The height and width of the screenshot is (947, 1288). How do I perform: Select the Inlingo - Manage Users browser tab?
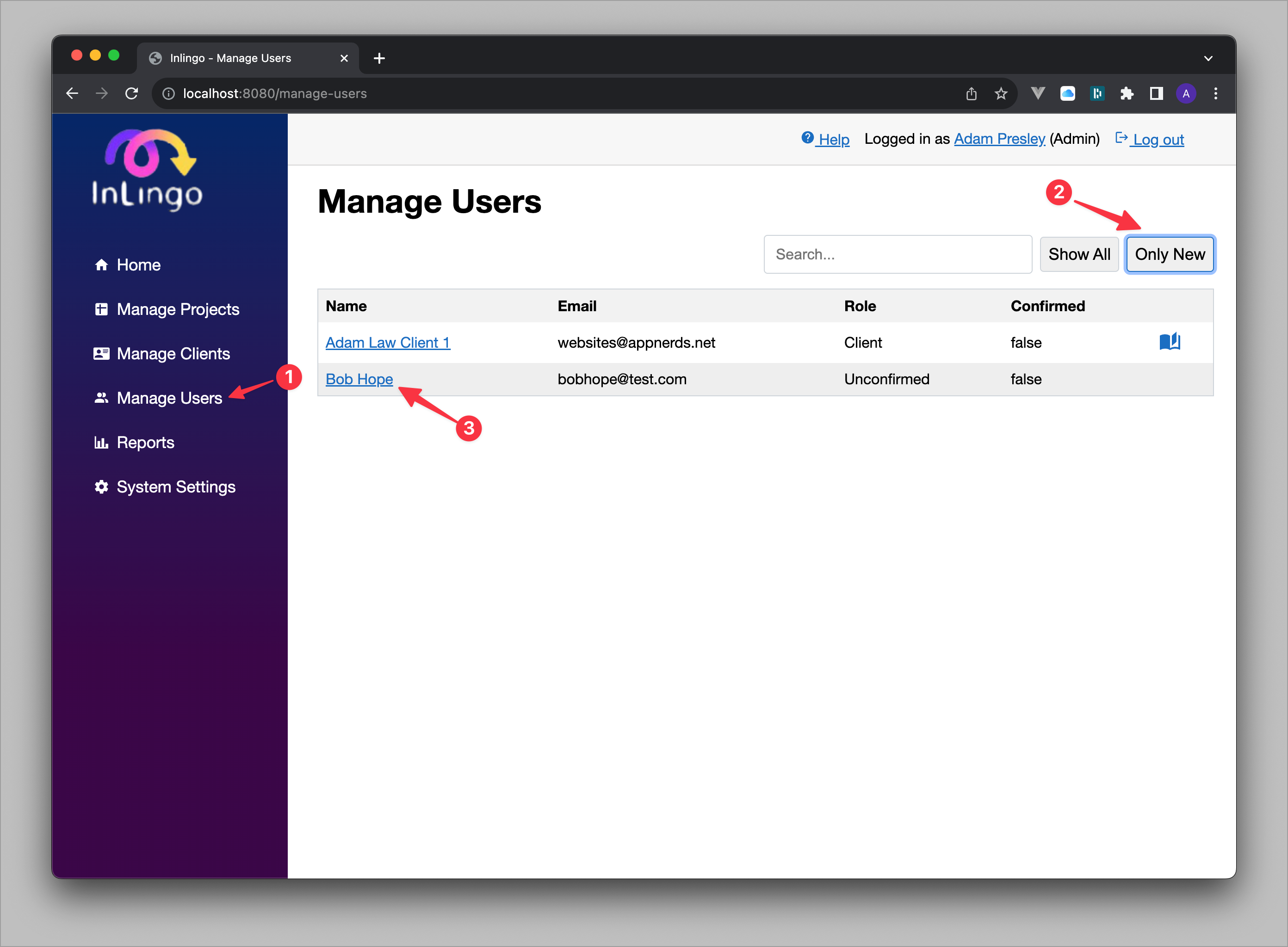pos(231,57)
